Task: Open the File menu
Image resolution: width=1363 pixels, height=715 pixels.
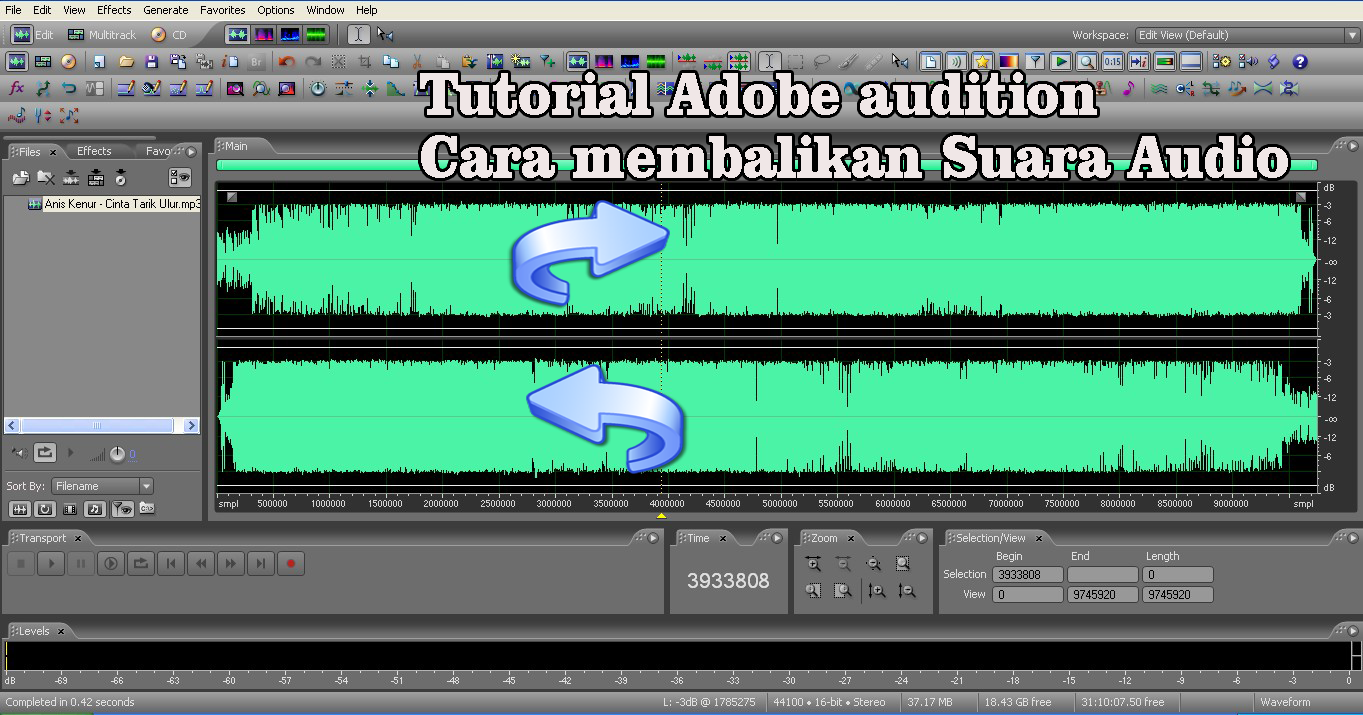Action: click(13, 10)
